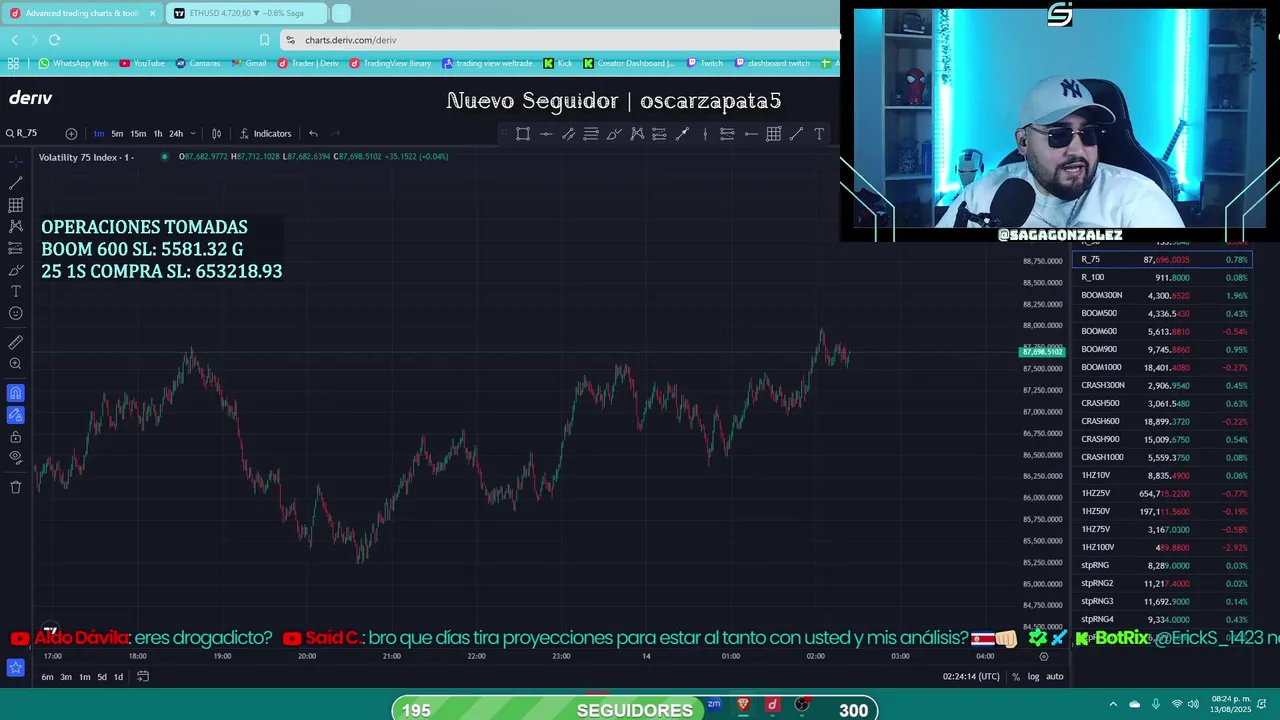Open the WhatsApp Web bookmark

click(73, 63)
